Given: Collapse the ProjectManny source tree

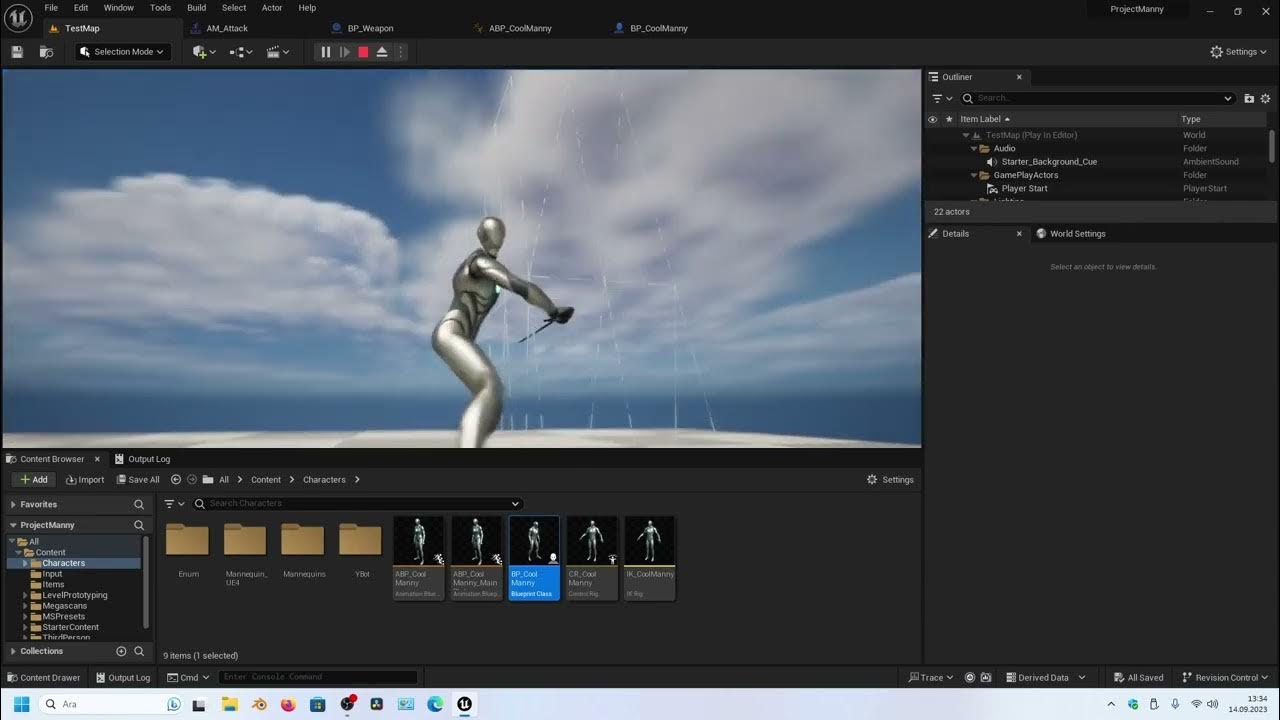Looking at the screenshot, I should pos(13,525).
